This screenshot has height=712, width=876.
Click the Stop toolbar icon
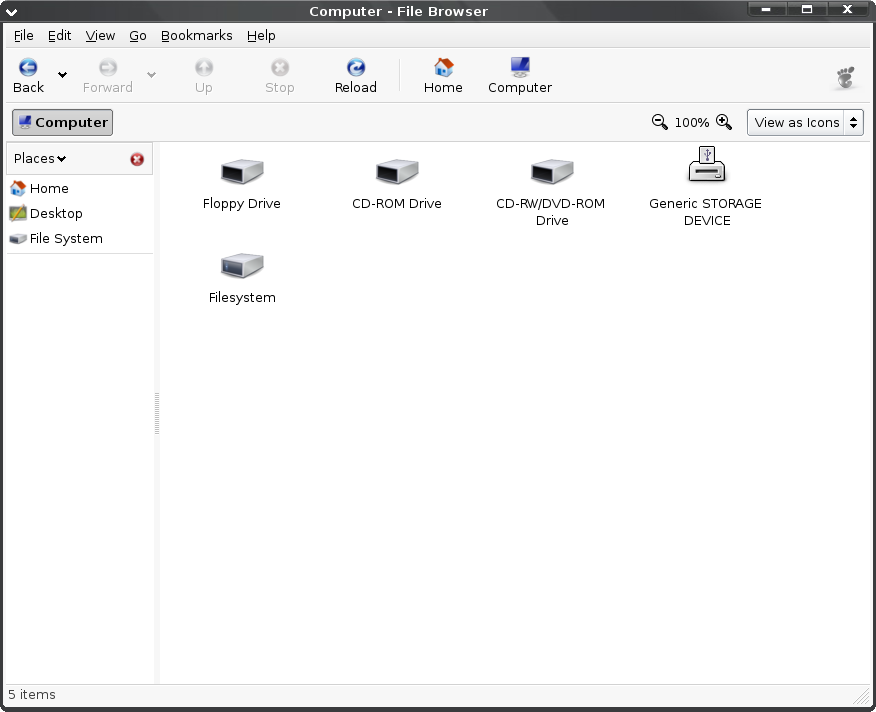(x=280, y=68)
